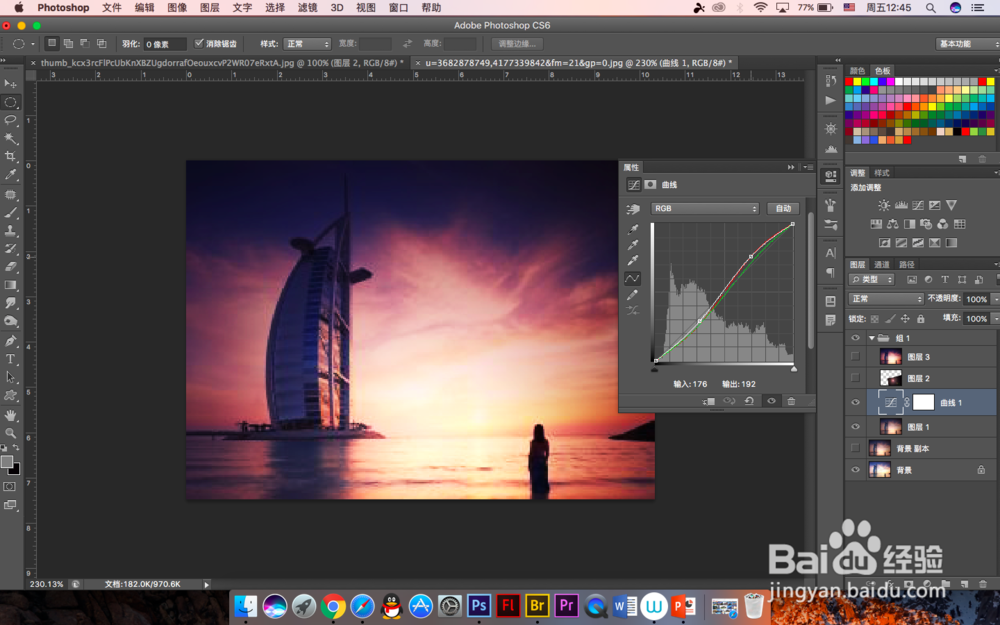1000x625 pixels.
Task: Clip the Curves adjustment to the layer below
Action: (x=709, y=401)
